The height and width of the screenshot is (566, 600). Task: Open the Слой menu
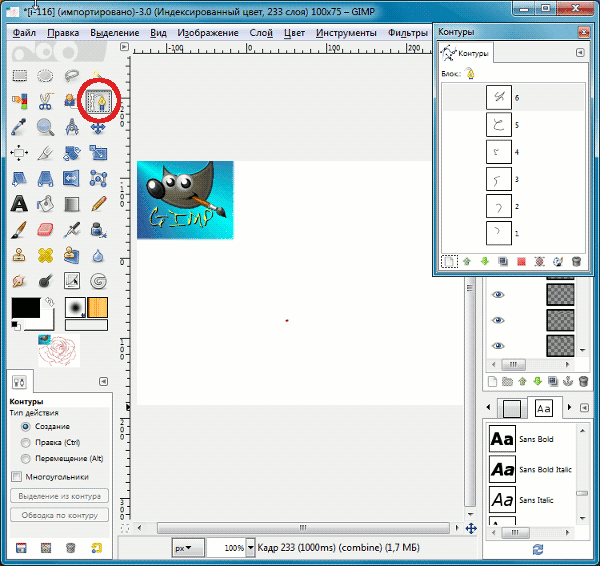pos(261,33)
